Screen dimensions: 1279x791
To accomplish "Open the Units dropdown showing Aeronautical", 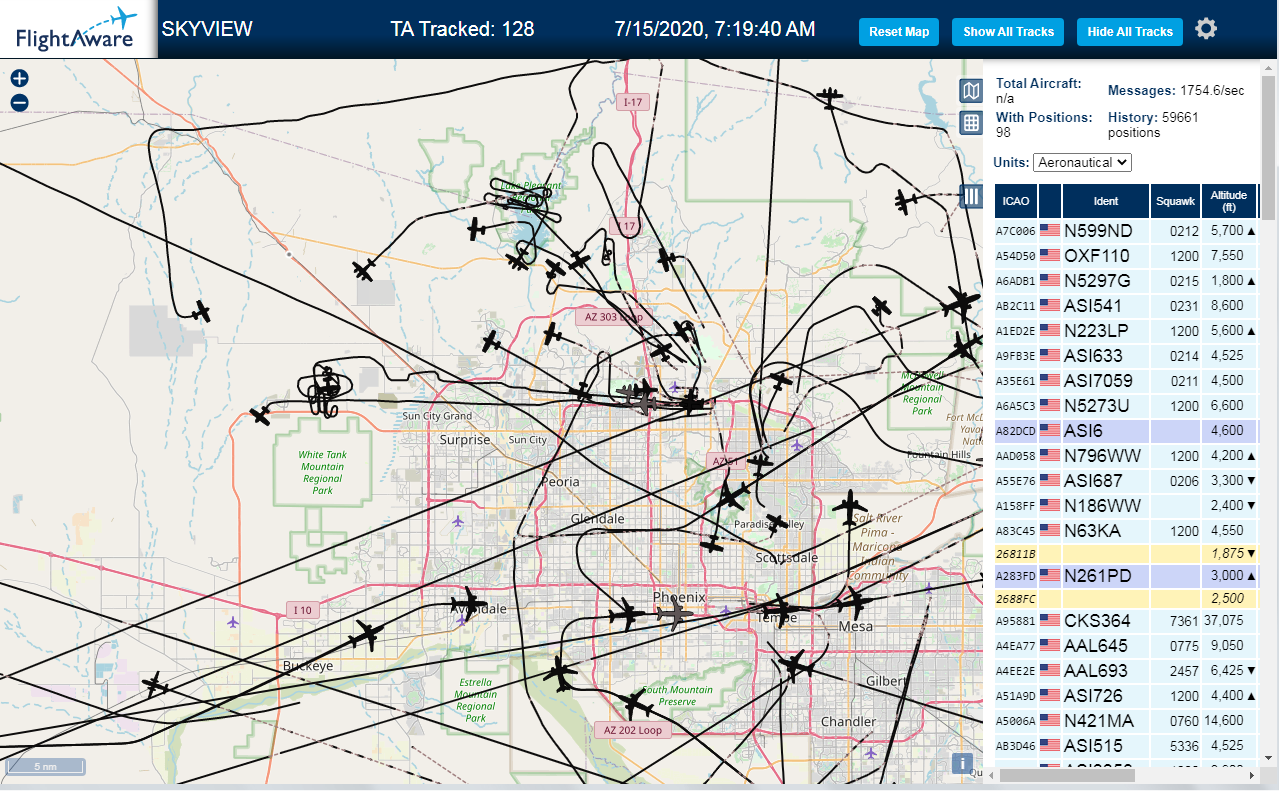I will [x=1082, y=162].
